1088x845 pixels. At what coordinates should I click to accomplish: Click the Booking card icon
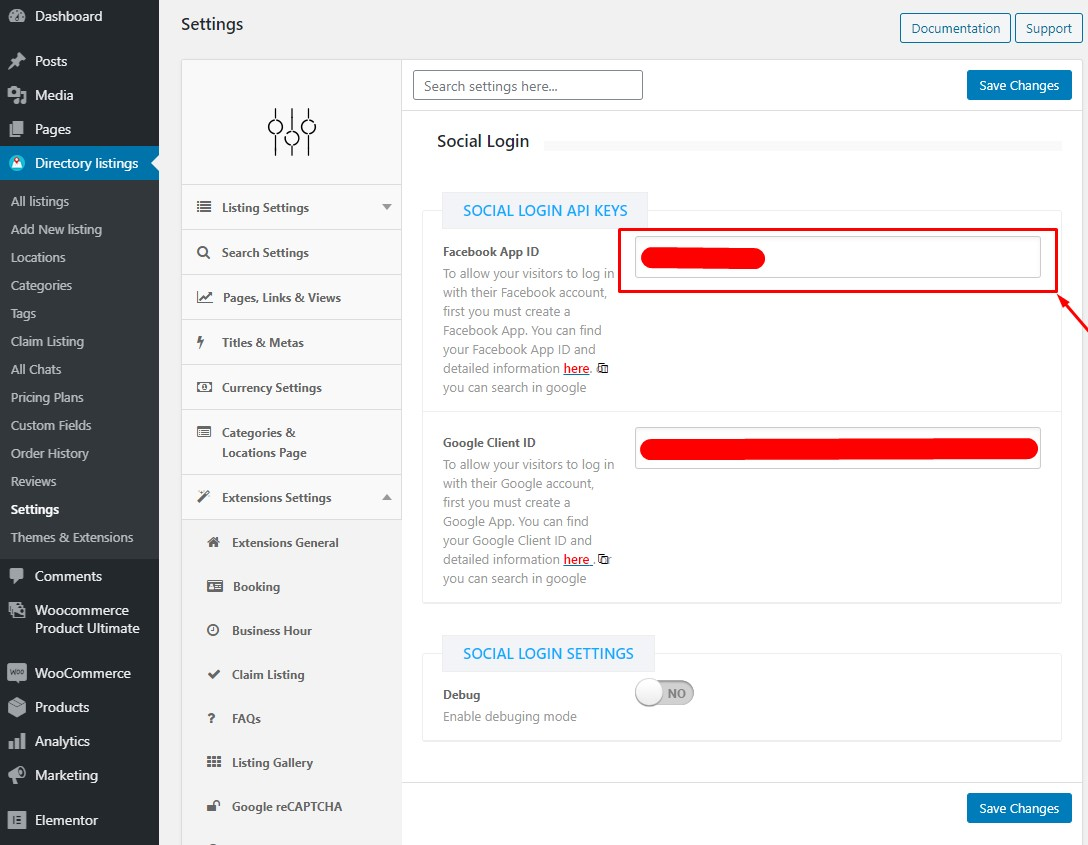(215, 586)
